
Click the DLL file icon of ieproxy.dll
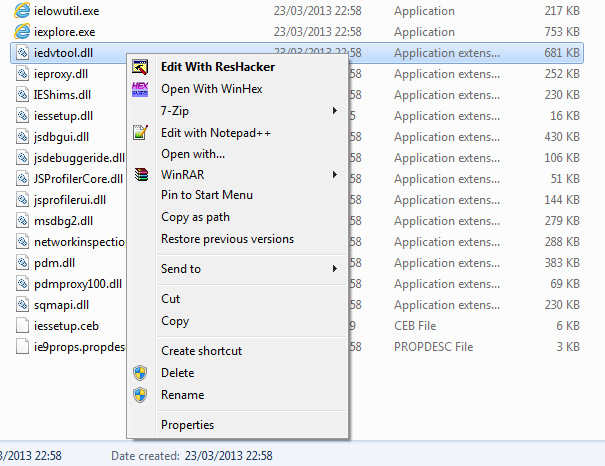coord(22,74)
